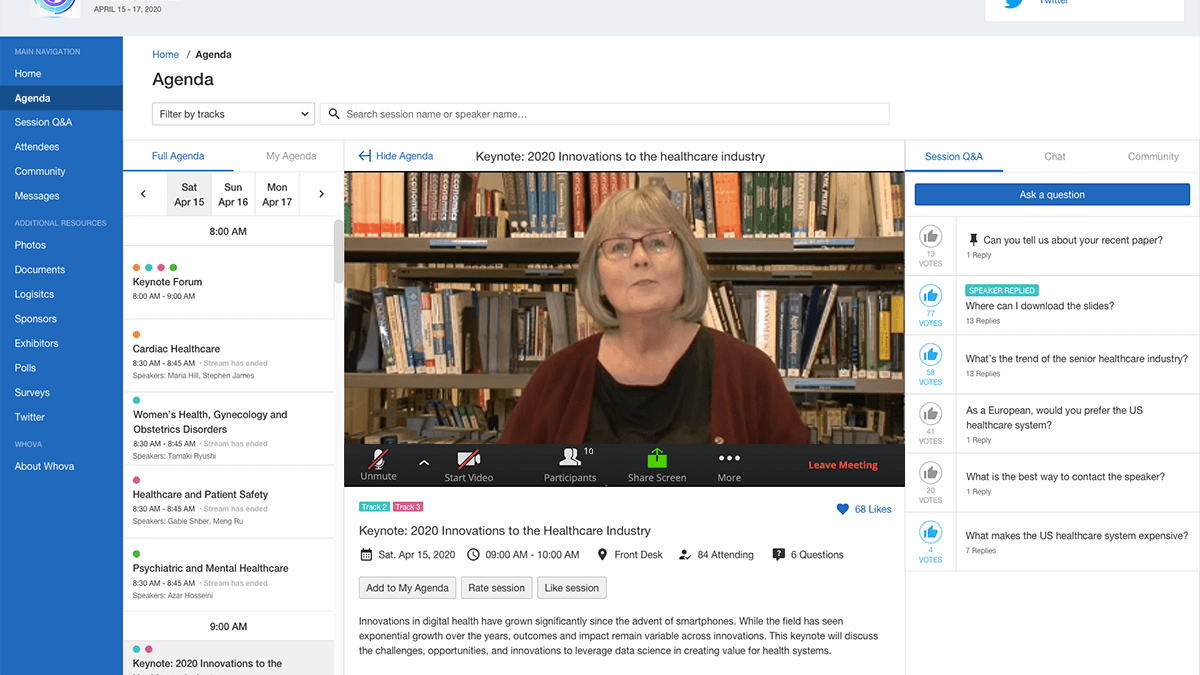Click the Rate session button

click(497, 588)
